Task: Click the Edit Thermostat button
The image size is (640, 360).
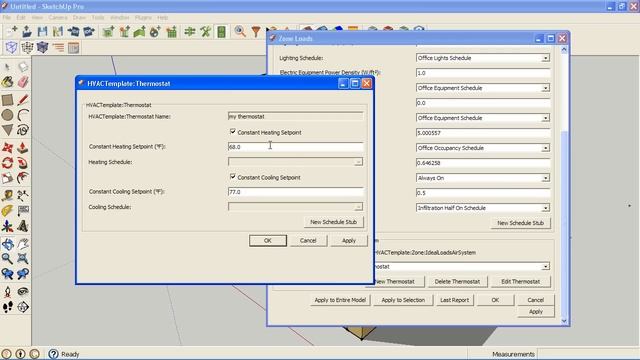Action: [520, 281]
